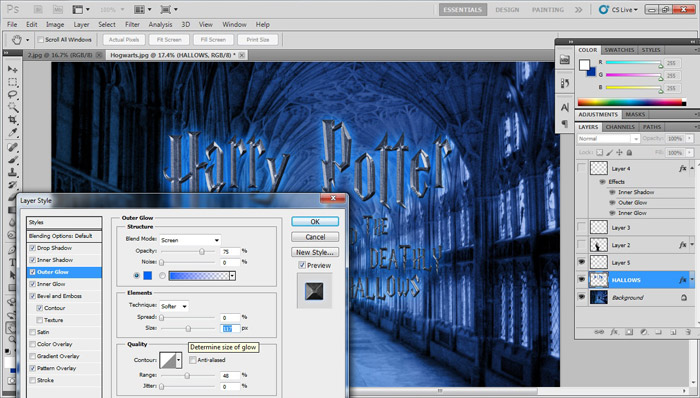This screenshot has width=700, height=398.
Task: Click the lock image pixels brush icon
Action: [609, 153]
